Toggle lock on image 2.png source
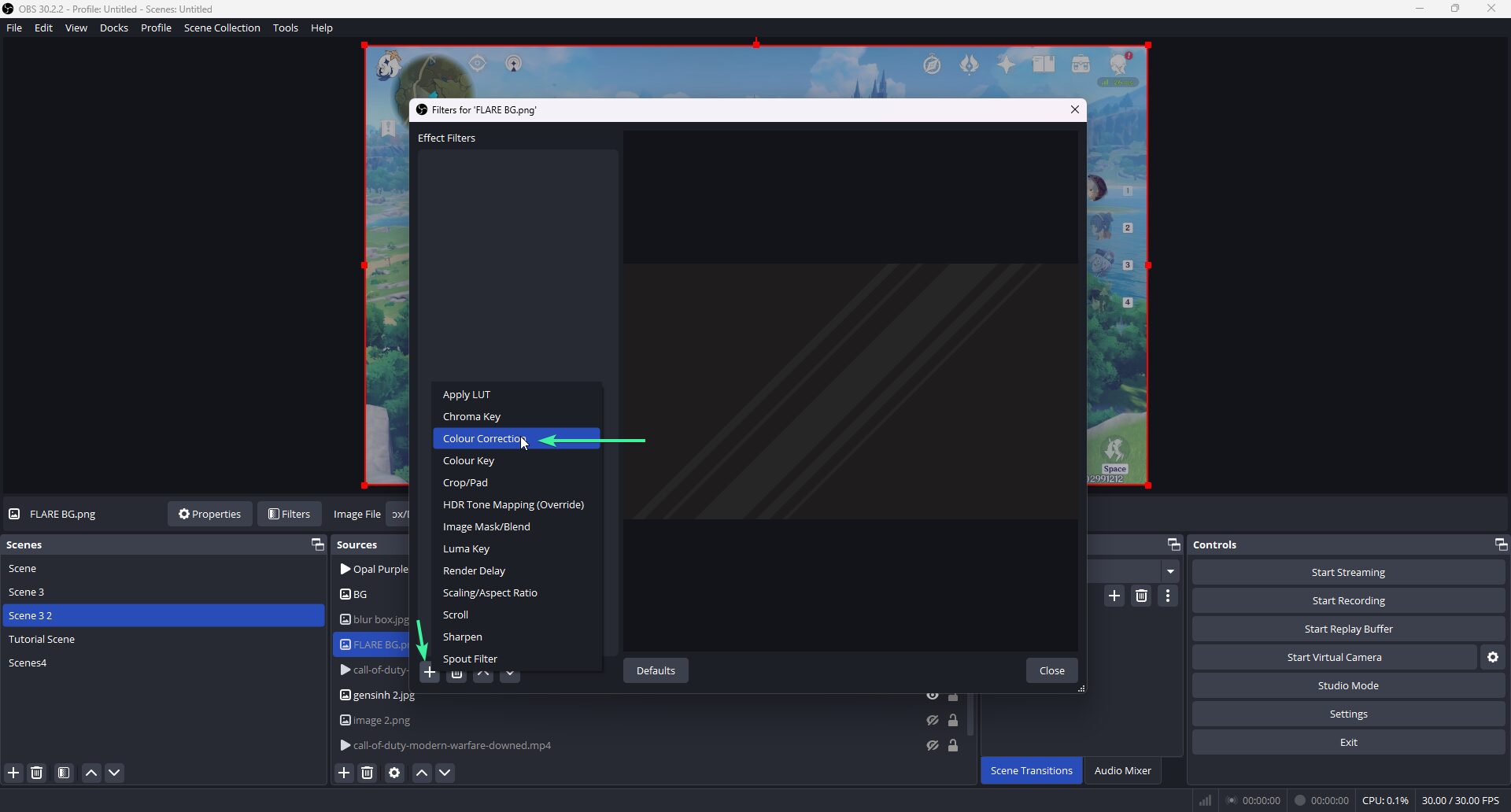Viewport: 1511px width, 812px height. [x=953, y=720]
